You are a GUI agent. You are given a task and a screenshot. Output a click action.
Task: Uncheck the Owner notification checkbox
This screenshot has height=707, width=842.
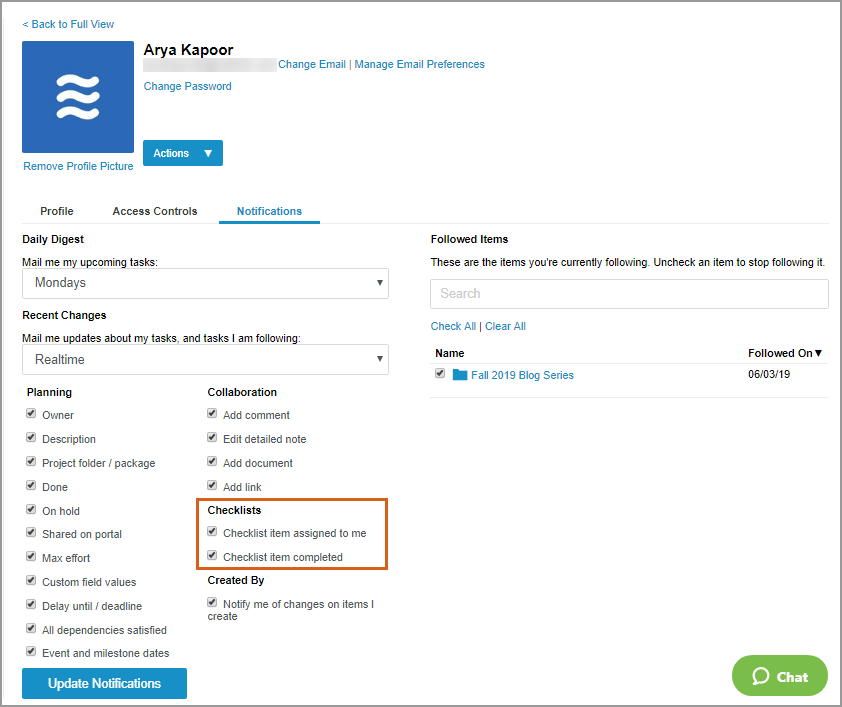tap(32, 414)
